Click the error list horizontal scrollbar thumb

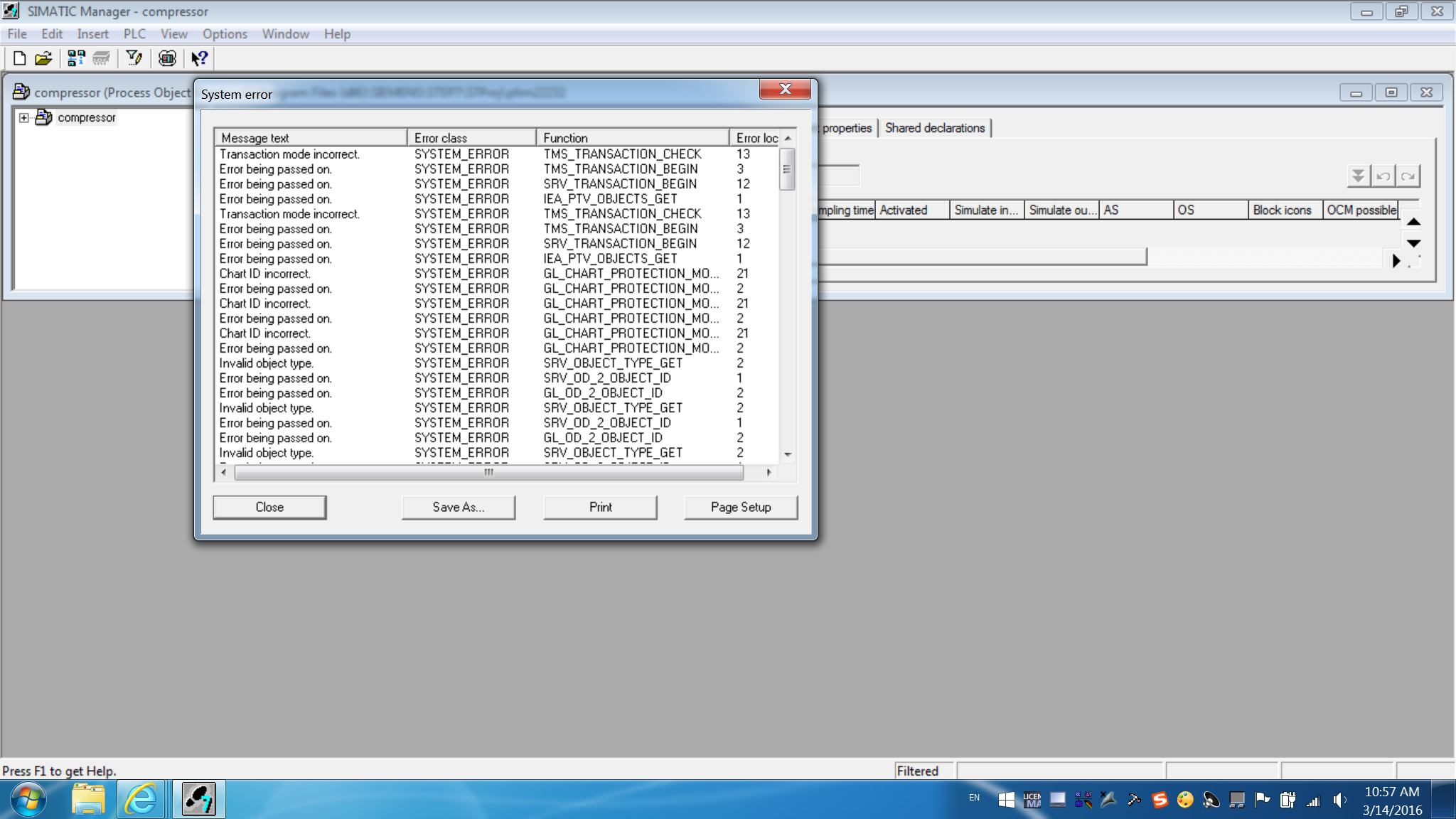click(x=488, y=472)
